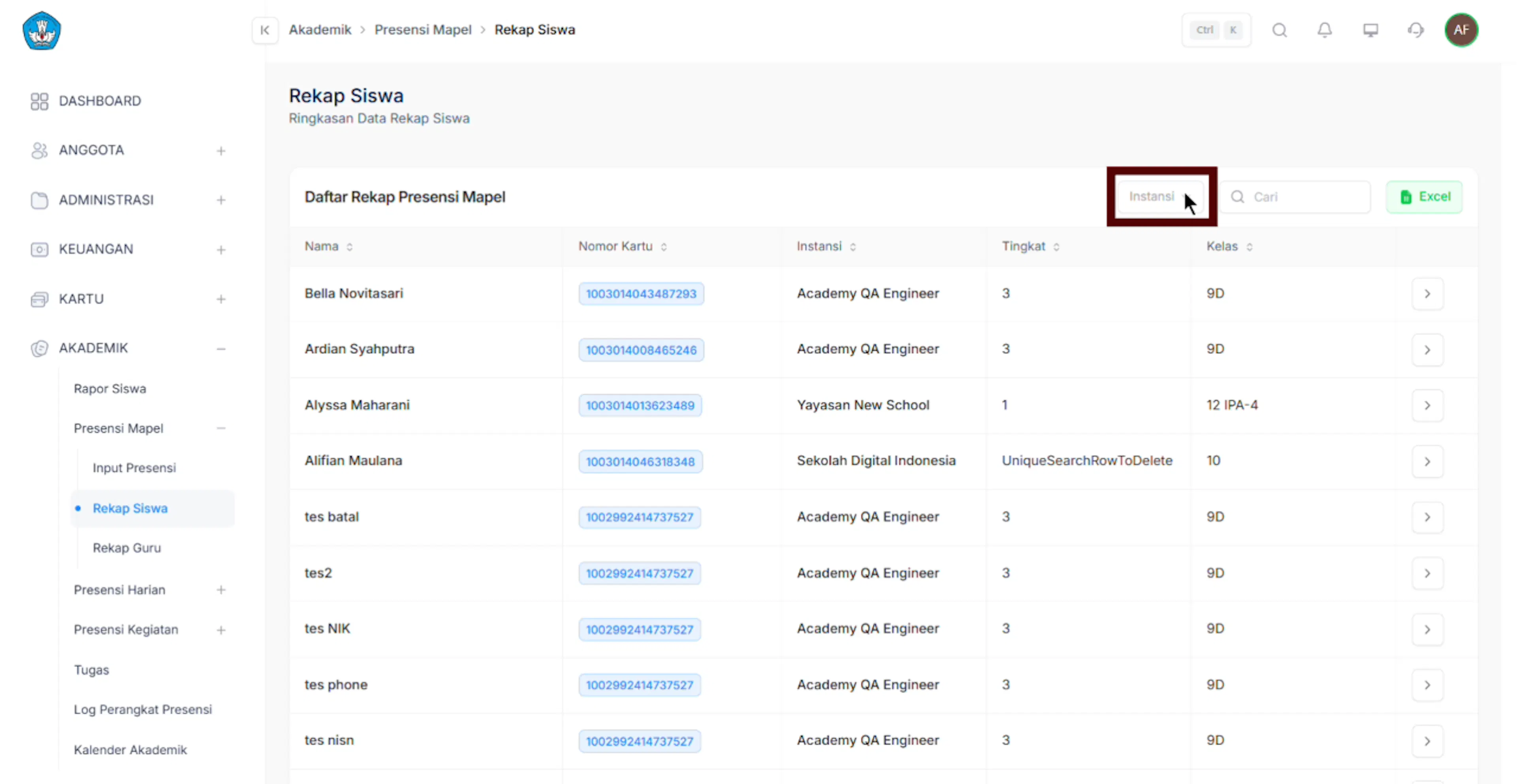Sort table by Nomor Kartu arrows
Image resolution: width=1517 pixels, height=784 pixels.
point(664,247)
